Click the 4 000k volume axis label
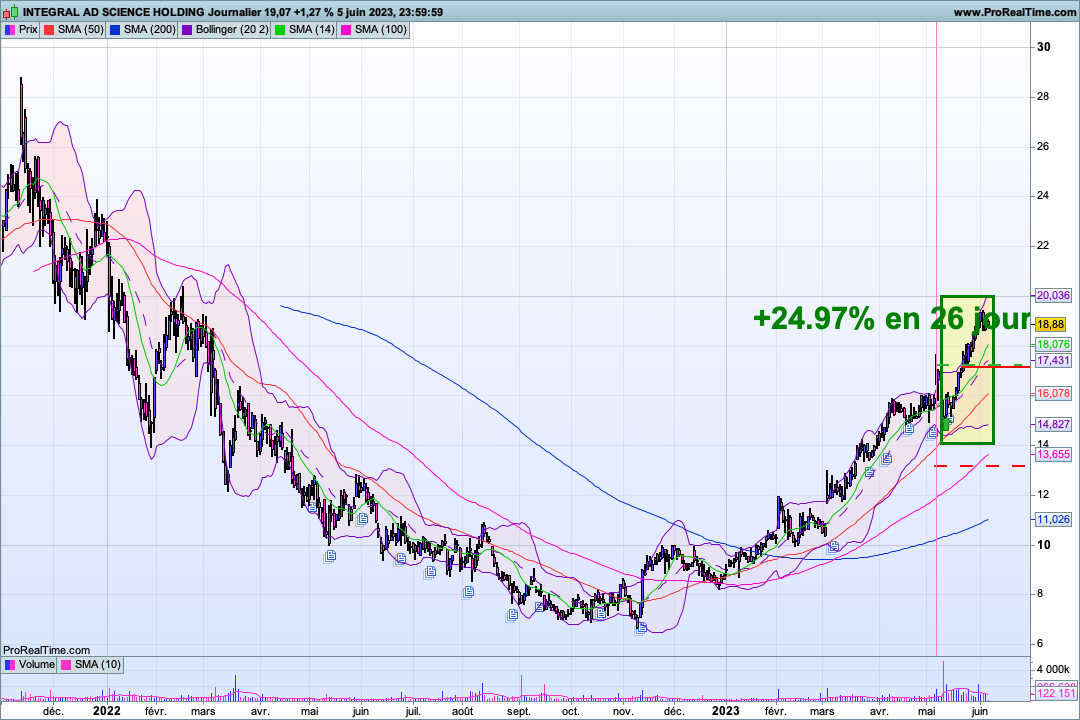 click(x=1053, y=670)
